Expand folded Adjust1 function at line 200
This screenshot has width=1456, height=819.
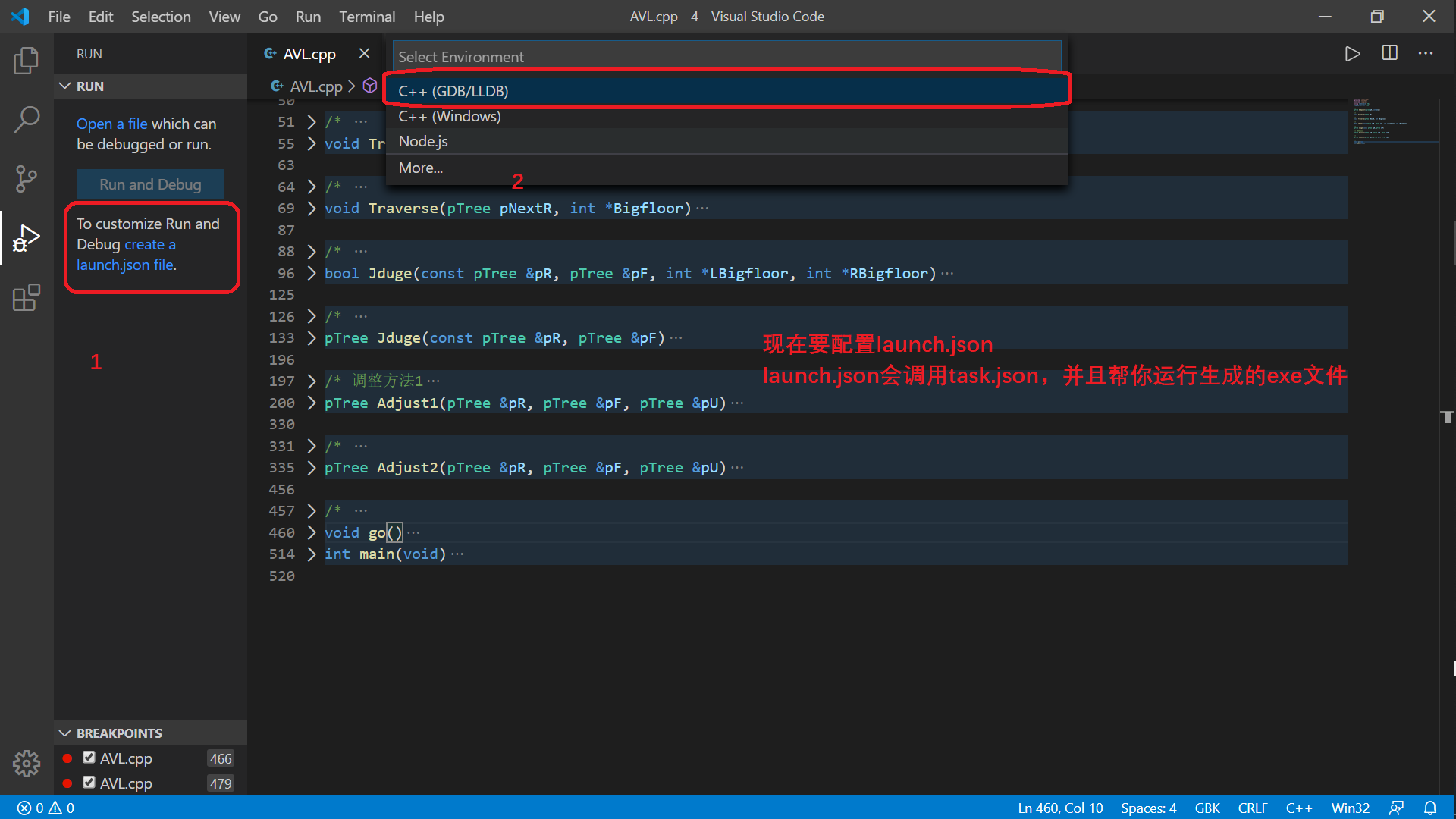click(312, 403)
